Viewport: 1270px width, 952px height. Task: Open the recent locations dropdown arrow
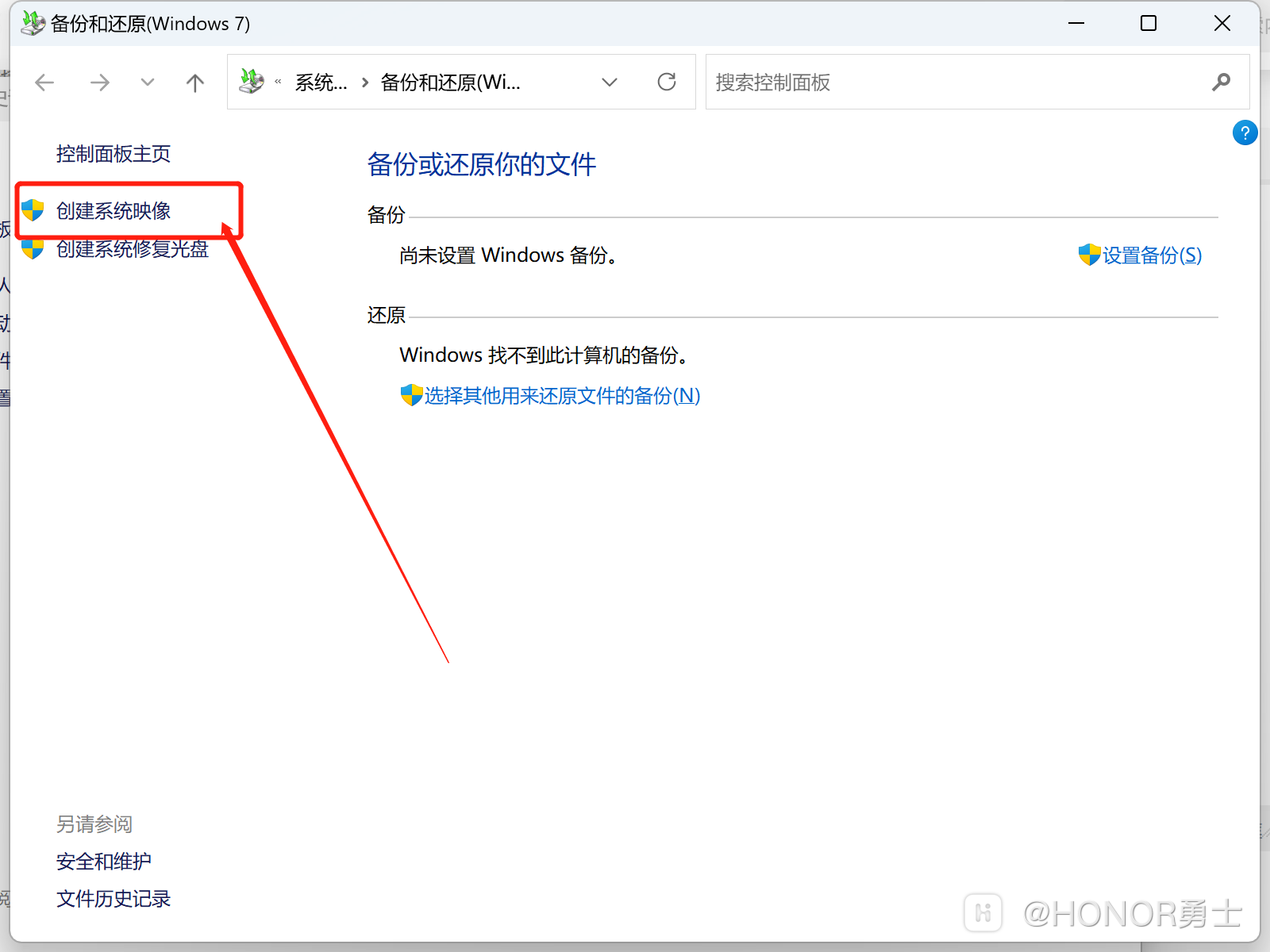click(x=148, y=82)
